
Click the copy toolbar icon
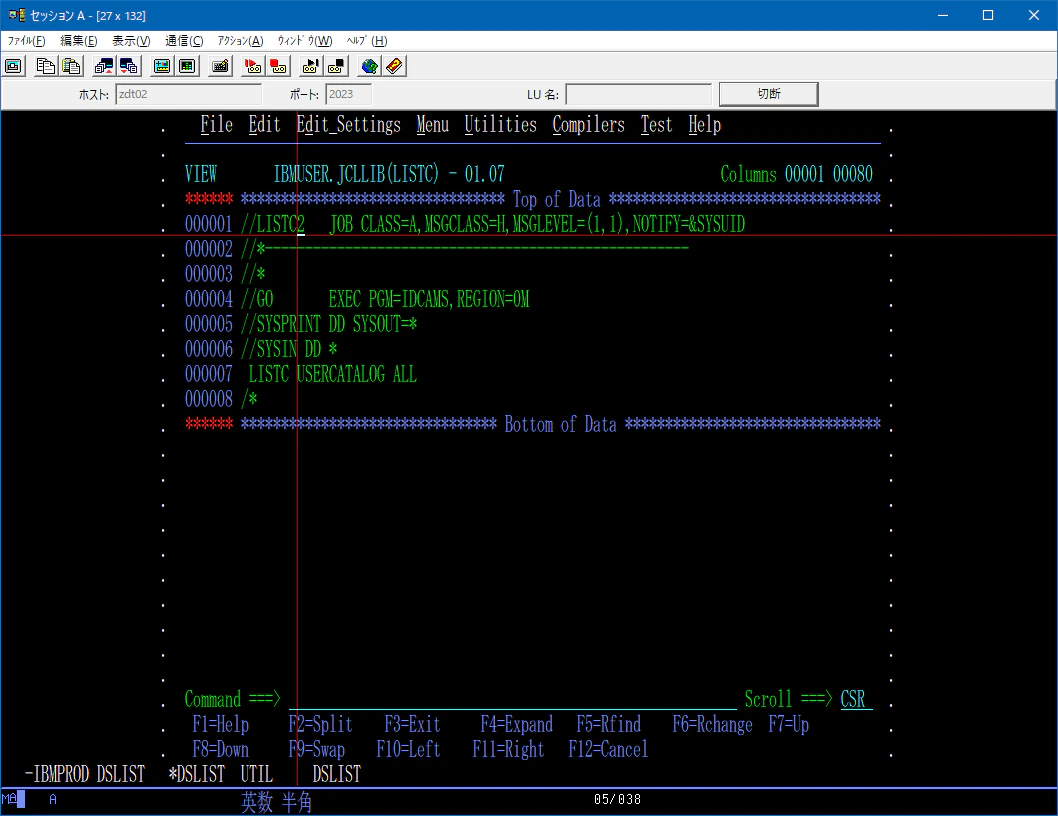tap(46, 66)
